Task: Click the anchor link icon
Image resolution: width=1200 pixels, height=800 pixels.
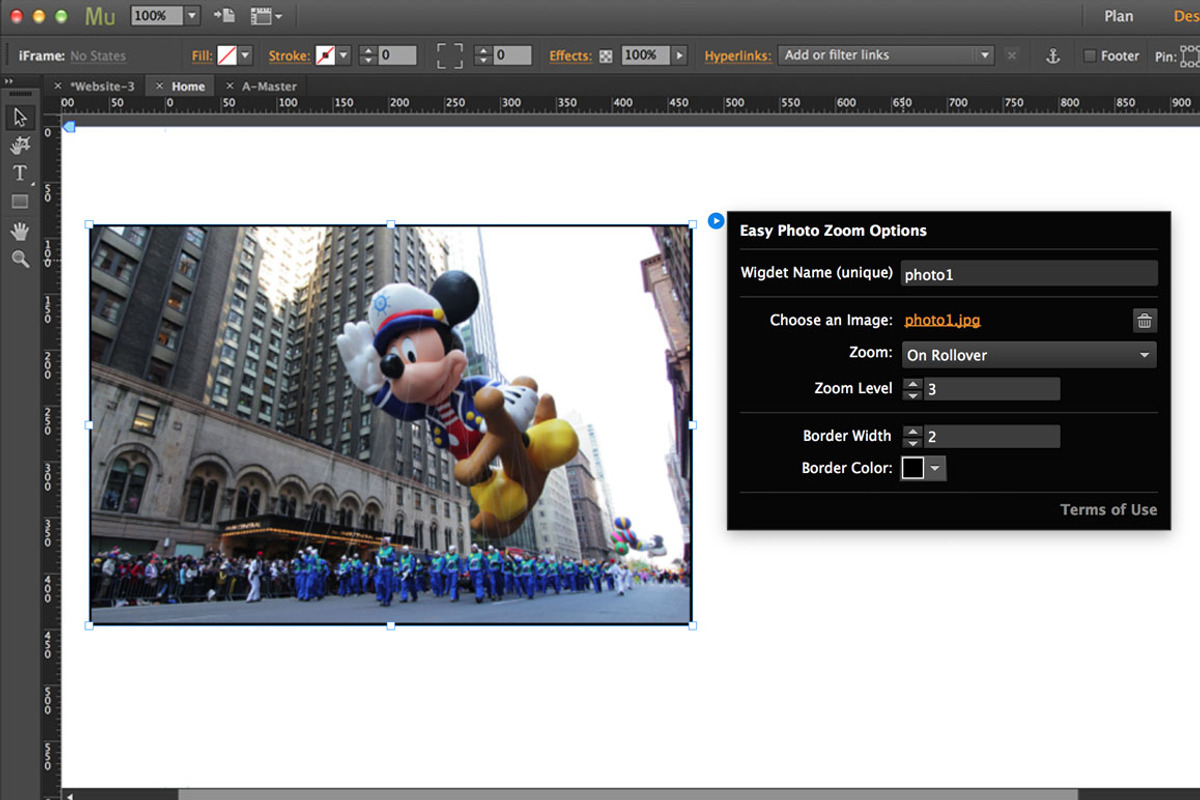Action: coord(1052,56)
